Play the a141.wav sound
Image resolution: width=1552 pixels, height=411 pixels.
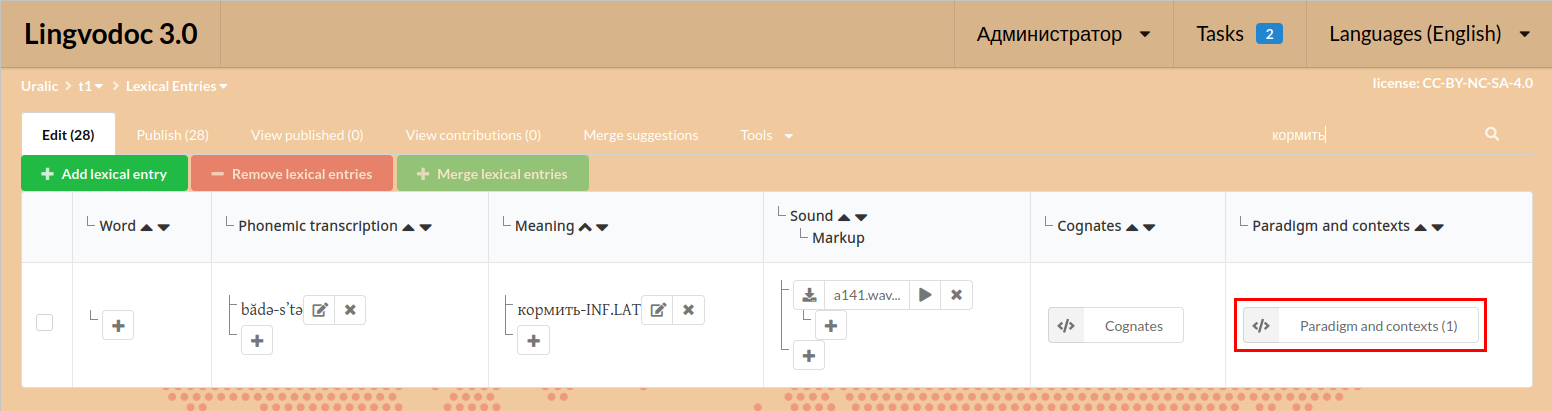coord(925,295)
